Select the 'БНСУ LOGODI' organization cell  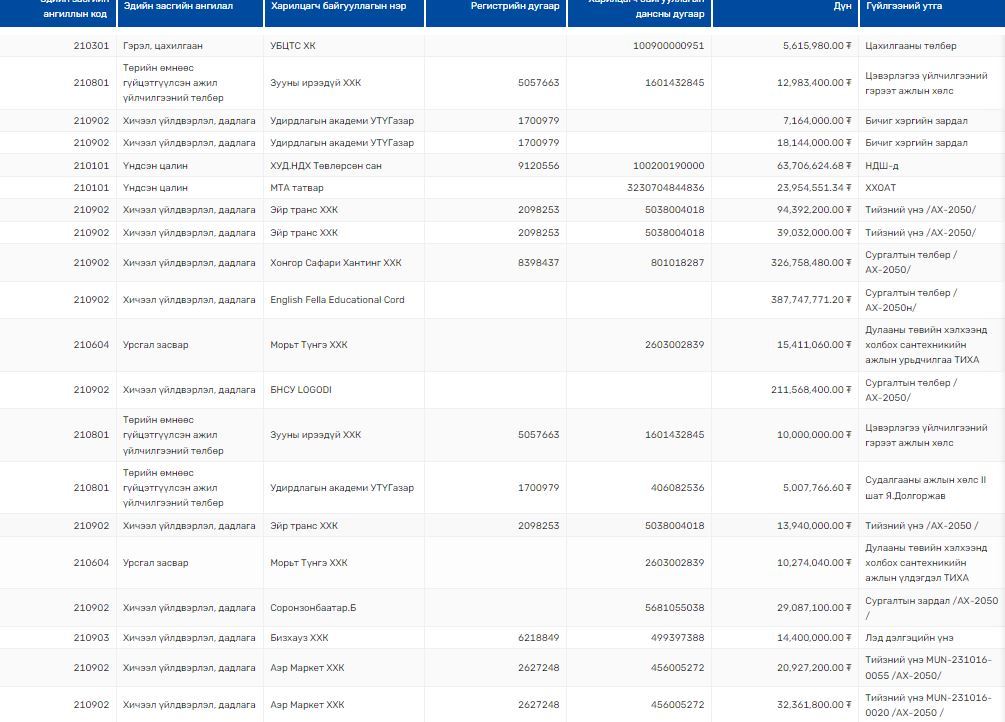(x=300, y=390)
